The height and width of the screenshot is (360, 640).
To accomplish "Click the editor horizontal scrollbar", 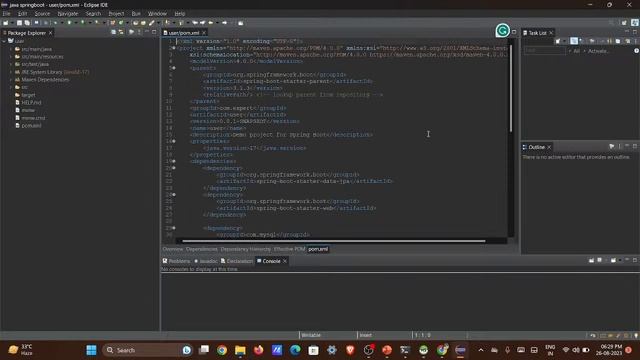I will tap(333, 241).
